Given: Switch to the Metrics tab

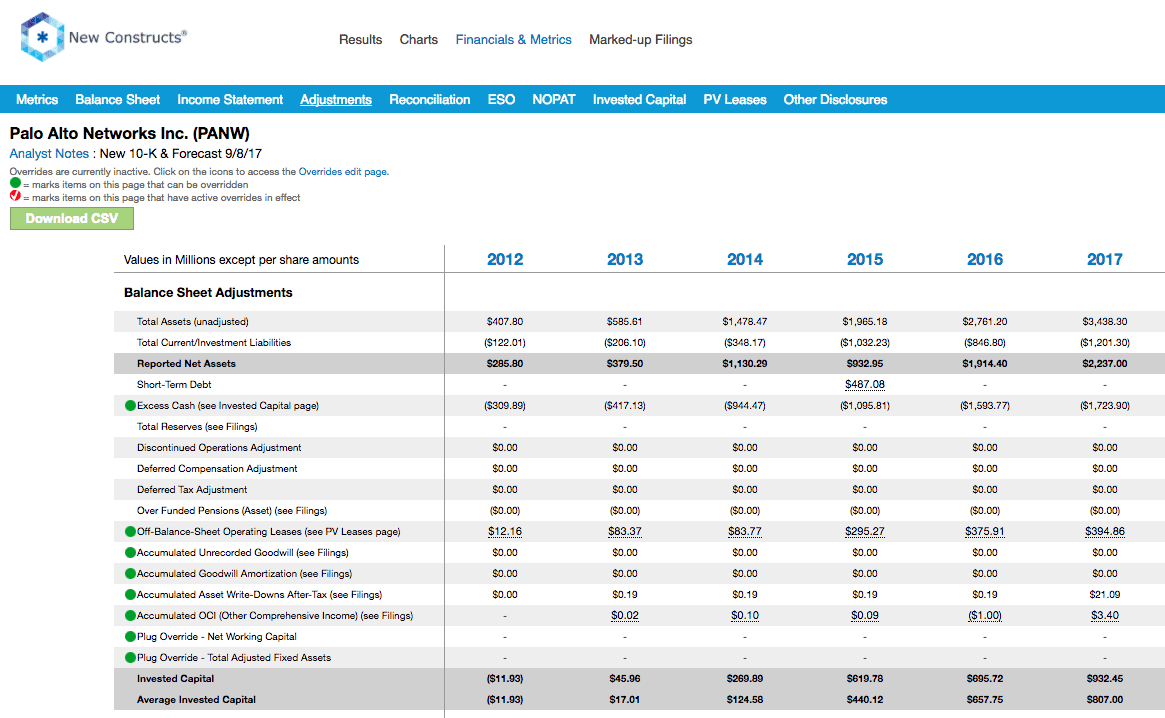Looking at the screenshot, I should click(37, 100).
